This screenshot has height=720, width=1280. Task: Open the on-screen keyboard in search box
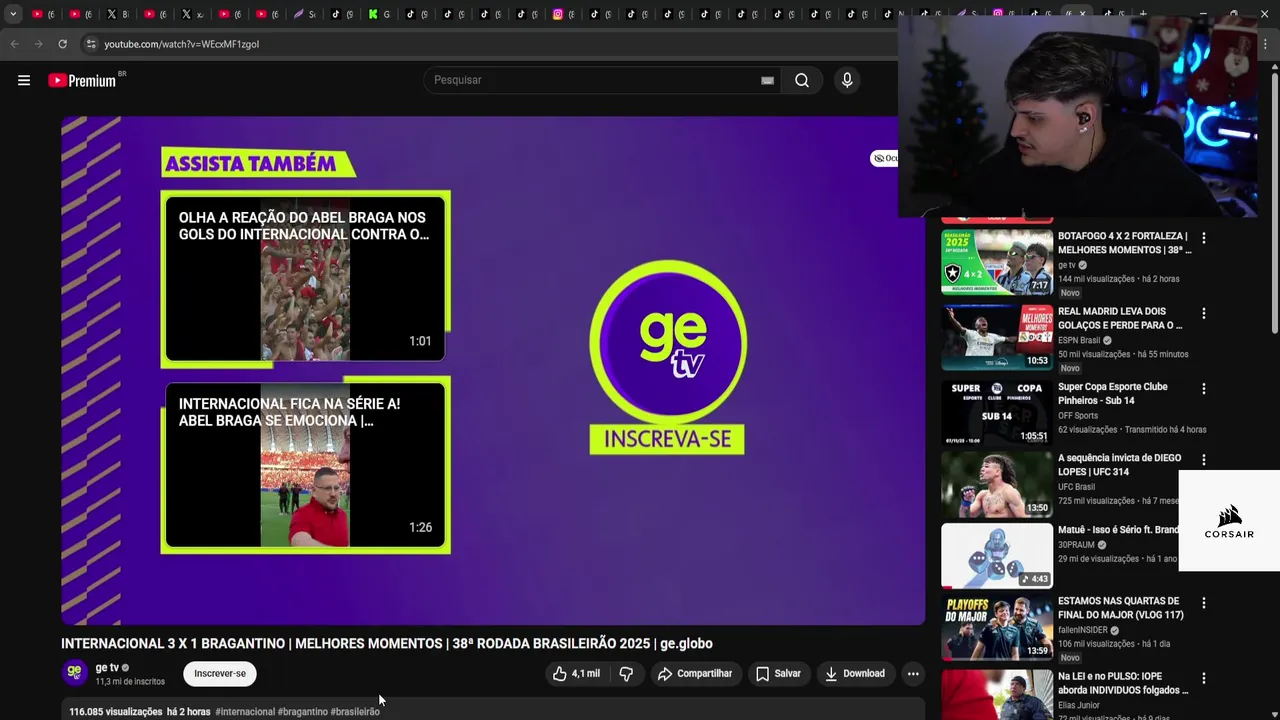[767, 81]
